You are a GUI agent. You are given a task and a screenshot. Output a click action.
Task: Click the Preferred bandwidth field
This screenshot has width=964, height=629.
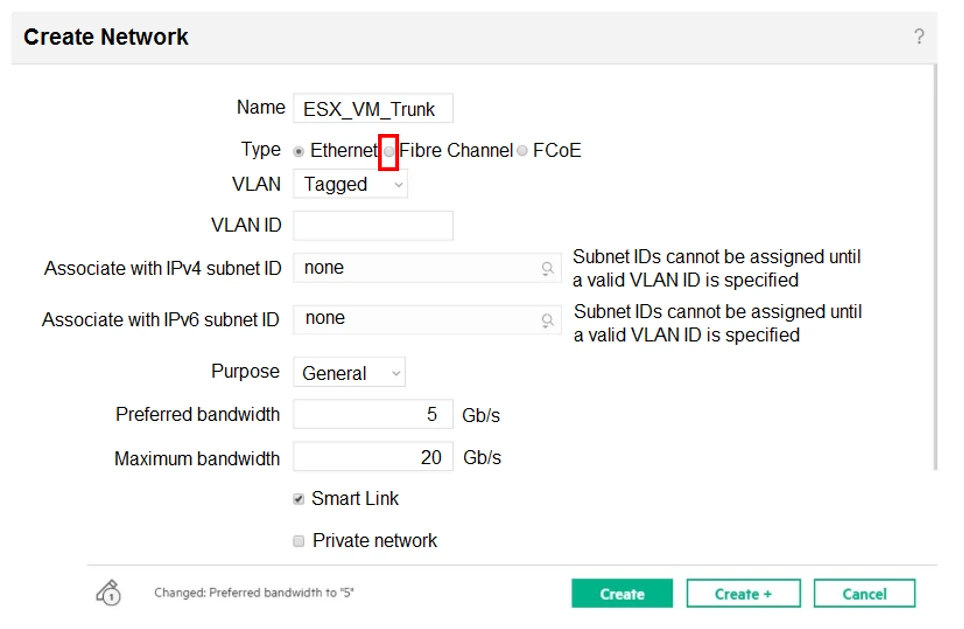coord(373,414)
